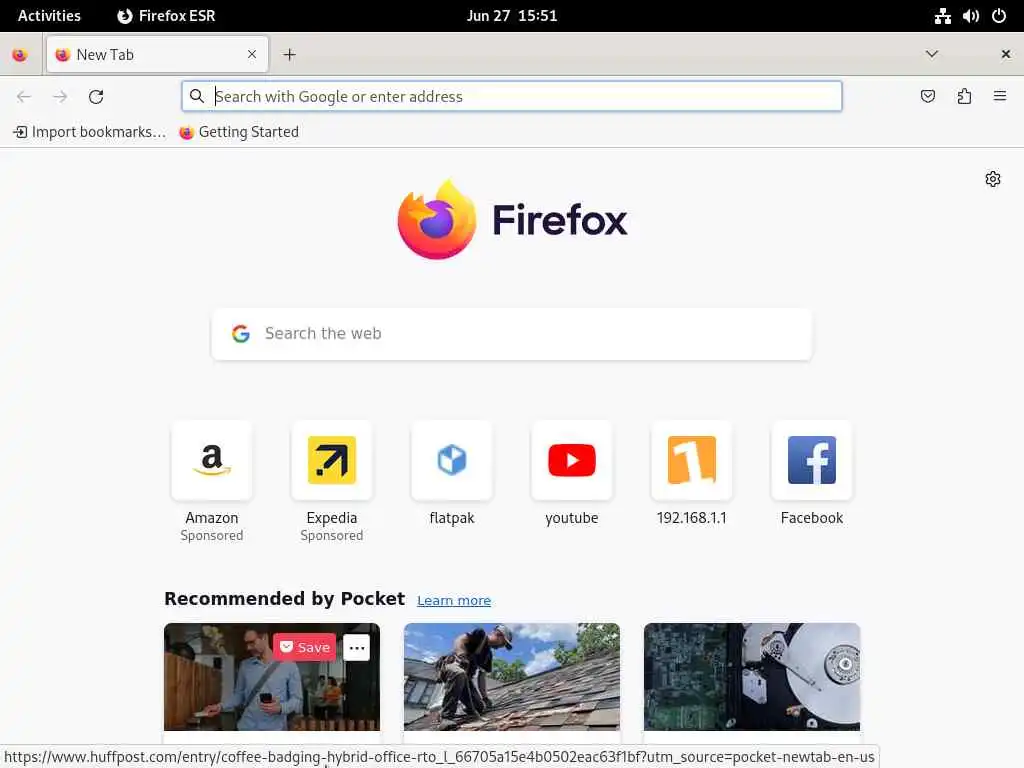Open the three-dot menu on first story
Viewport: 1024px width, 768px height.
pyautogui.click(x=357, y=648)
